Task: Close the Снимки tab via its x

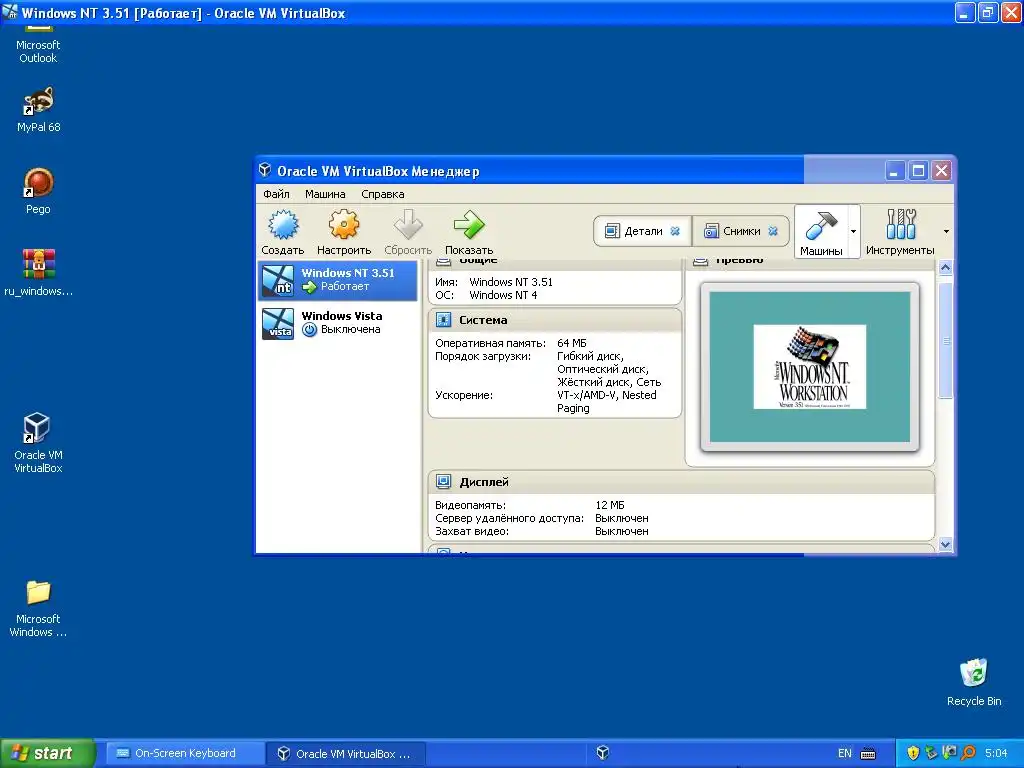Action: coord(773,231)
